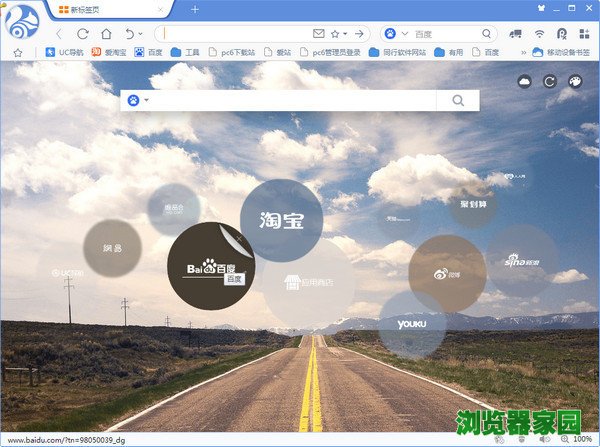This screenshot has height=447, width=600.
Task: Open the 唯品会 bubble
Action: (174, 209)
